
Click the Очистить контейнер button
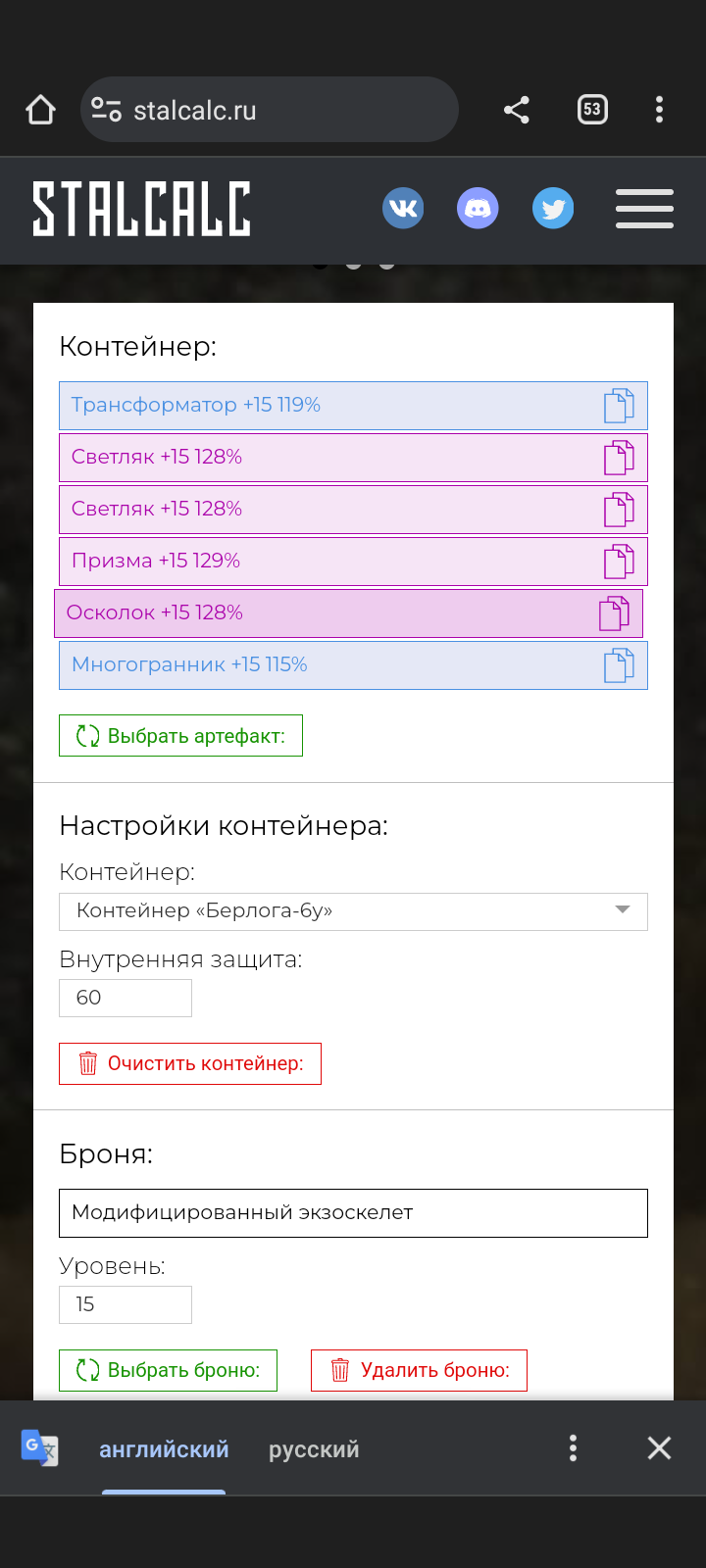tap(190, 1063)
